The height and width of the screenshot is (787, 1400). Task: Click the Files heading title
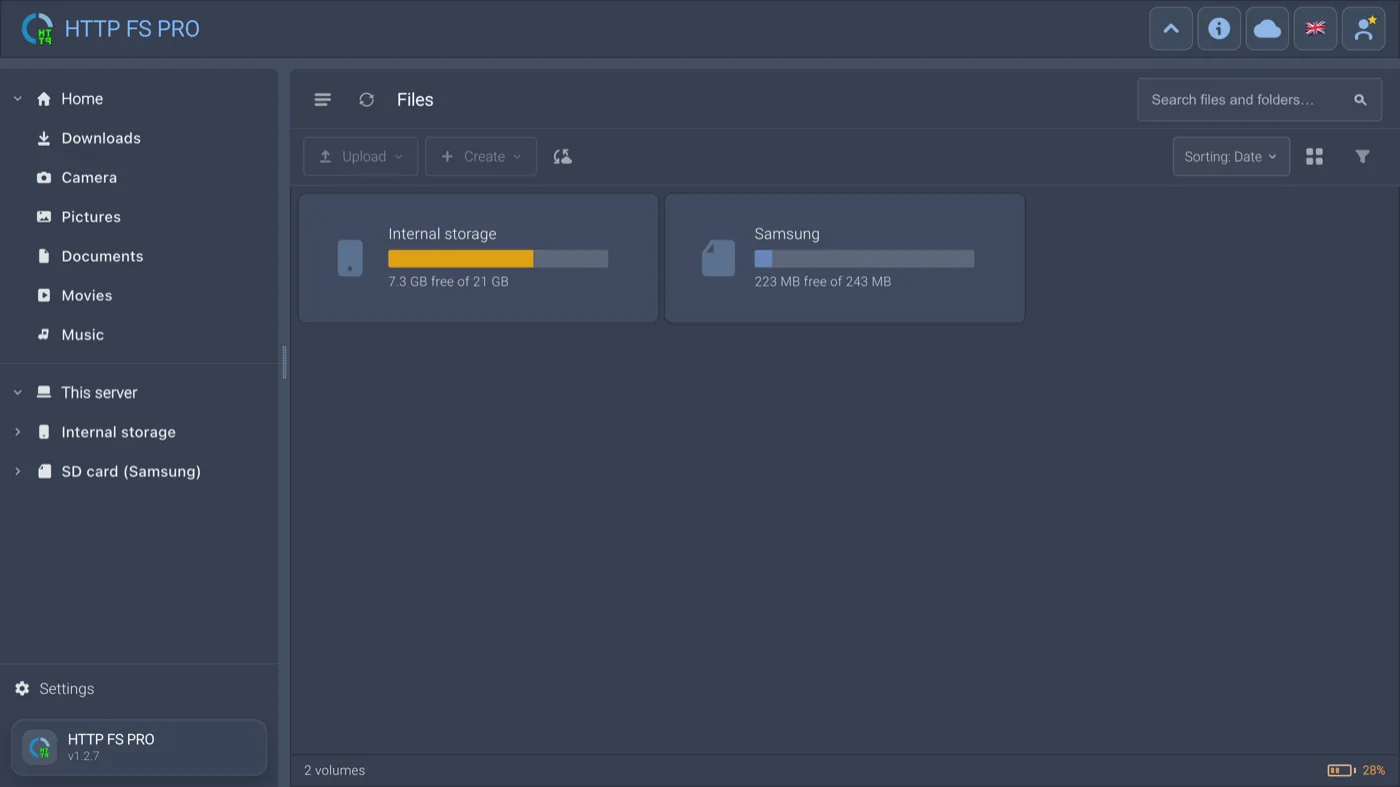(415, 100)
